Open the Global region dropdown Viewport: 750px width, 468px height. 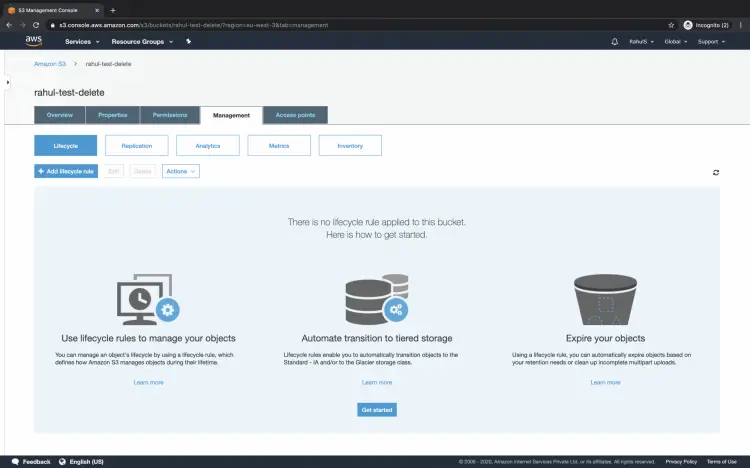click(676, 42)
